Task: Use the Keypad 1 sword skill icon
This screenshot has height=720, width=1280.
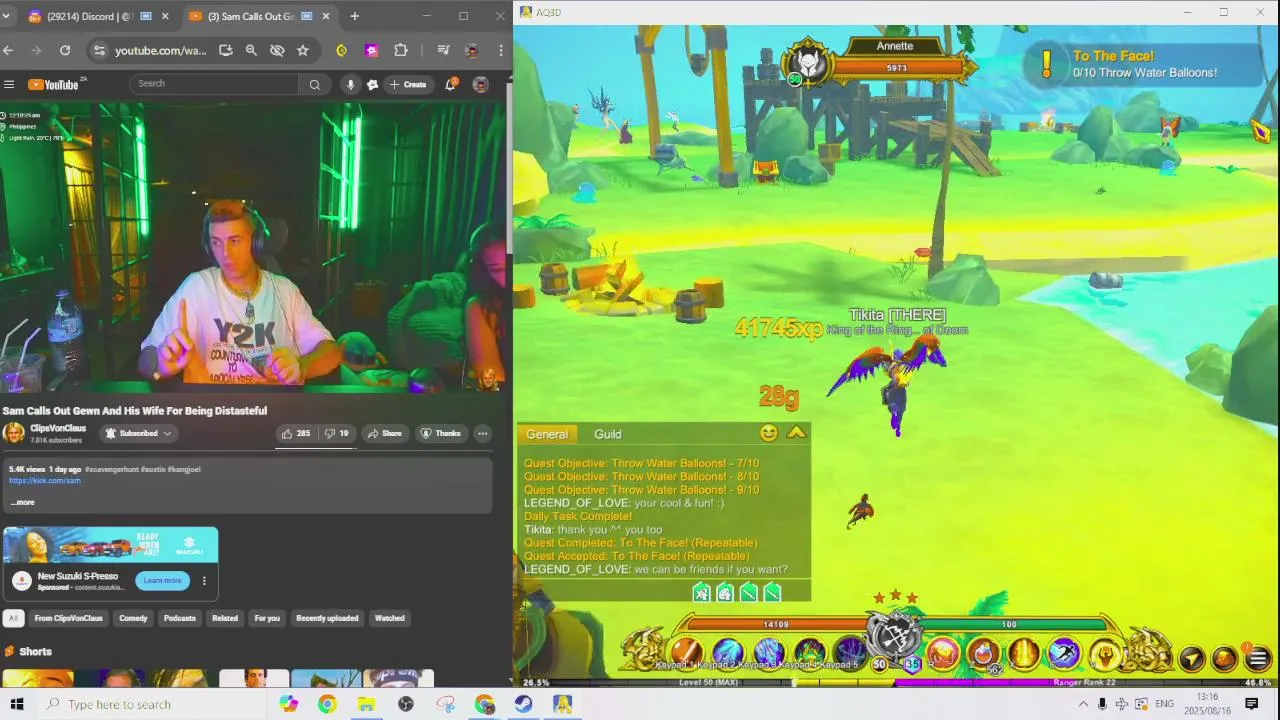Action: tap(686, 653)
